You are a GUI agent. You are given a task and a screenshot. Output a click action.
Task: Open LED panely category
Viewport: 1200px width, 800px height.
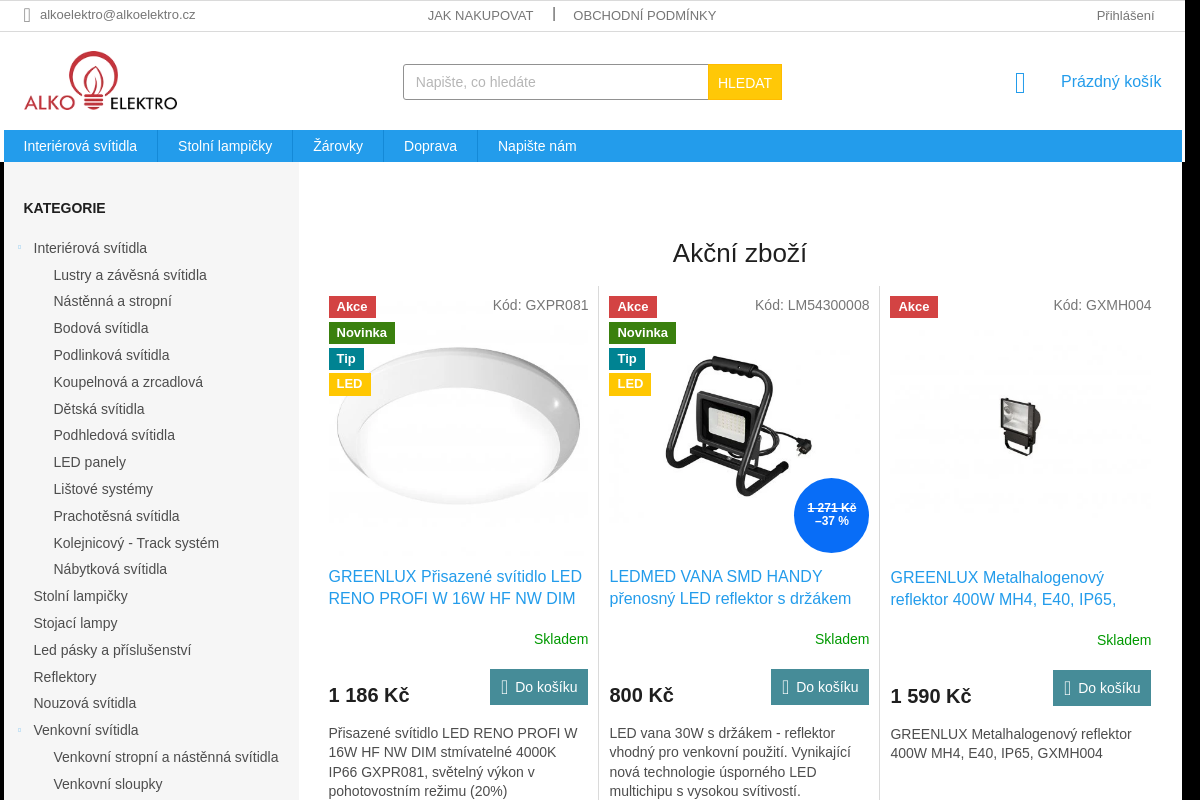[89, 462]
